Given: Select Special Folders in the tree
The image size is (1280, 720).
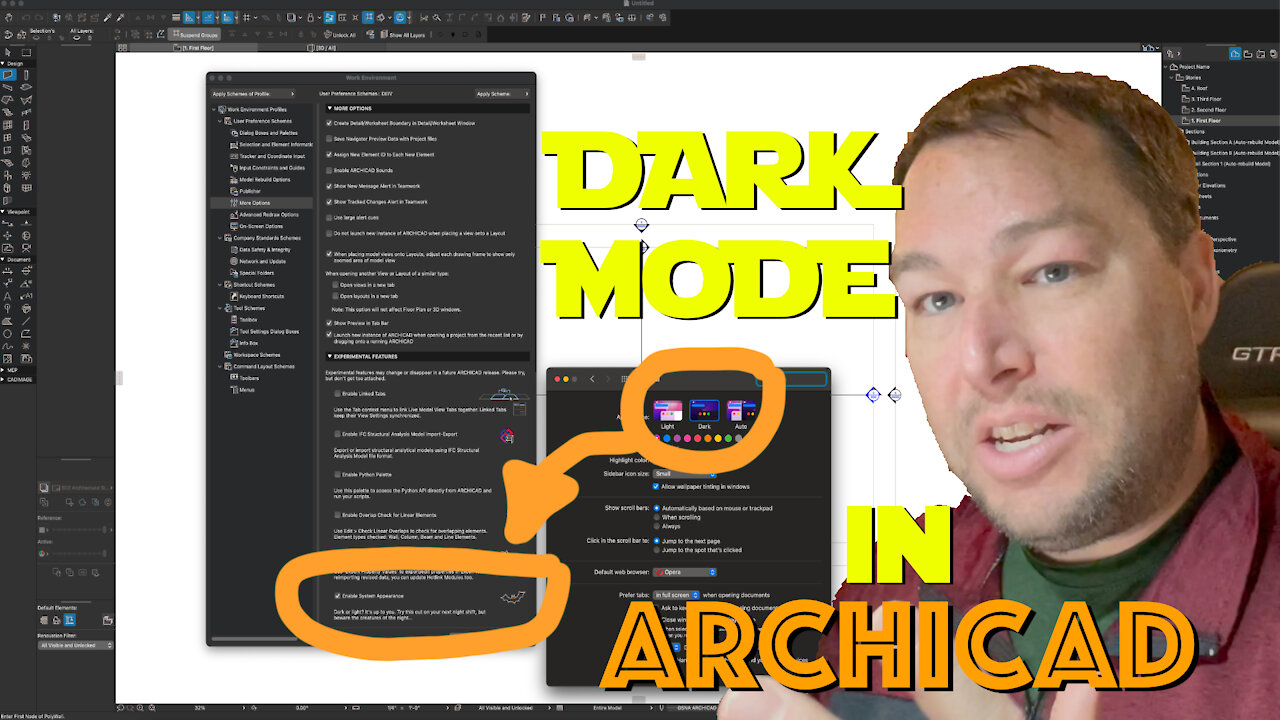Looking at the screenshot, I should pyautogui.click(x=250, y=273).
